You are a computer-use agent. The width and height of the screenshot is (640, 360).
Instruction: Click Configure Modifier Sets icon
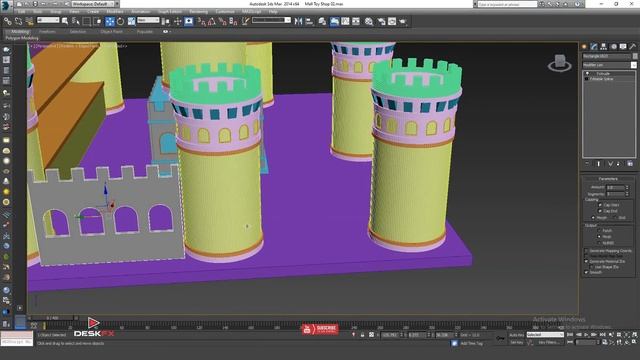[630, 164]
